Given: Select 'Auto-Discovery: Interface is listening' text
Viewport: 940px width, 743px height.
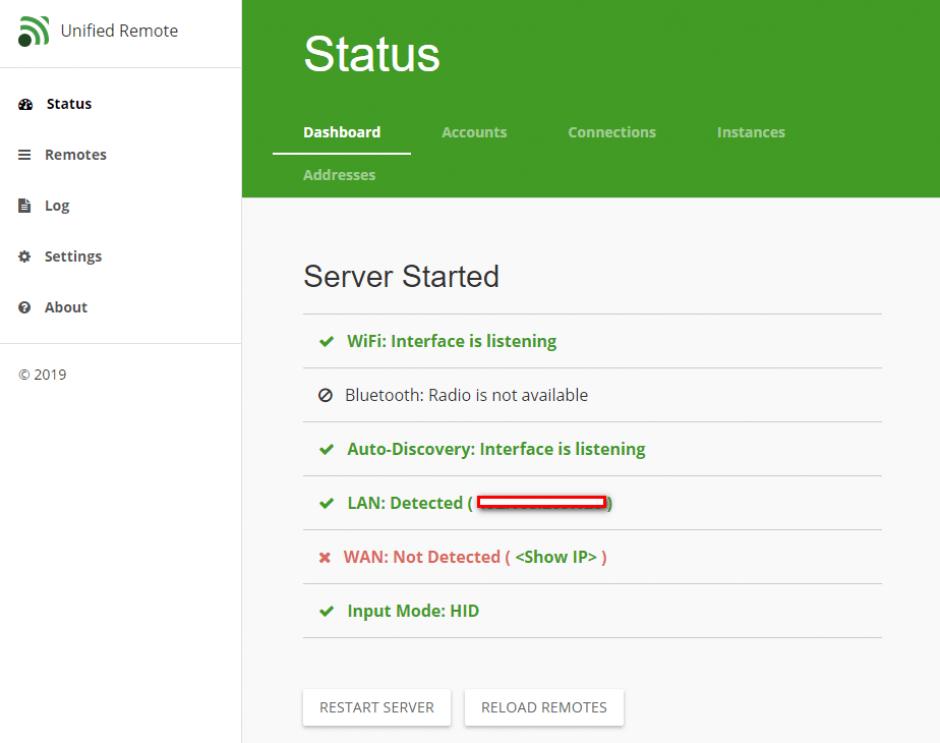Looking at the screenshot, I should coord(496,449).
